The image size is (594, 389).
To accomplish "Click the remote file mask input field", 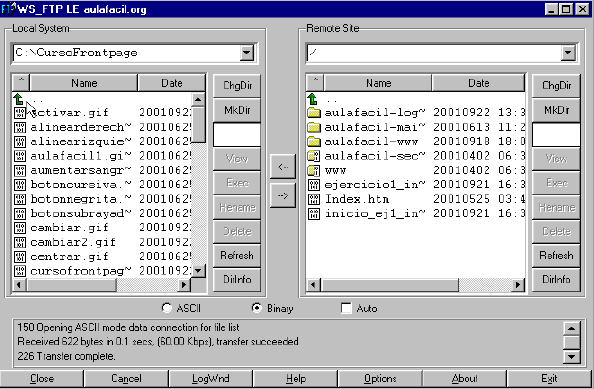I will coord(556,134).
